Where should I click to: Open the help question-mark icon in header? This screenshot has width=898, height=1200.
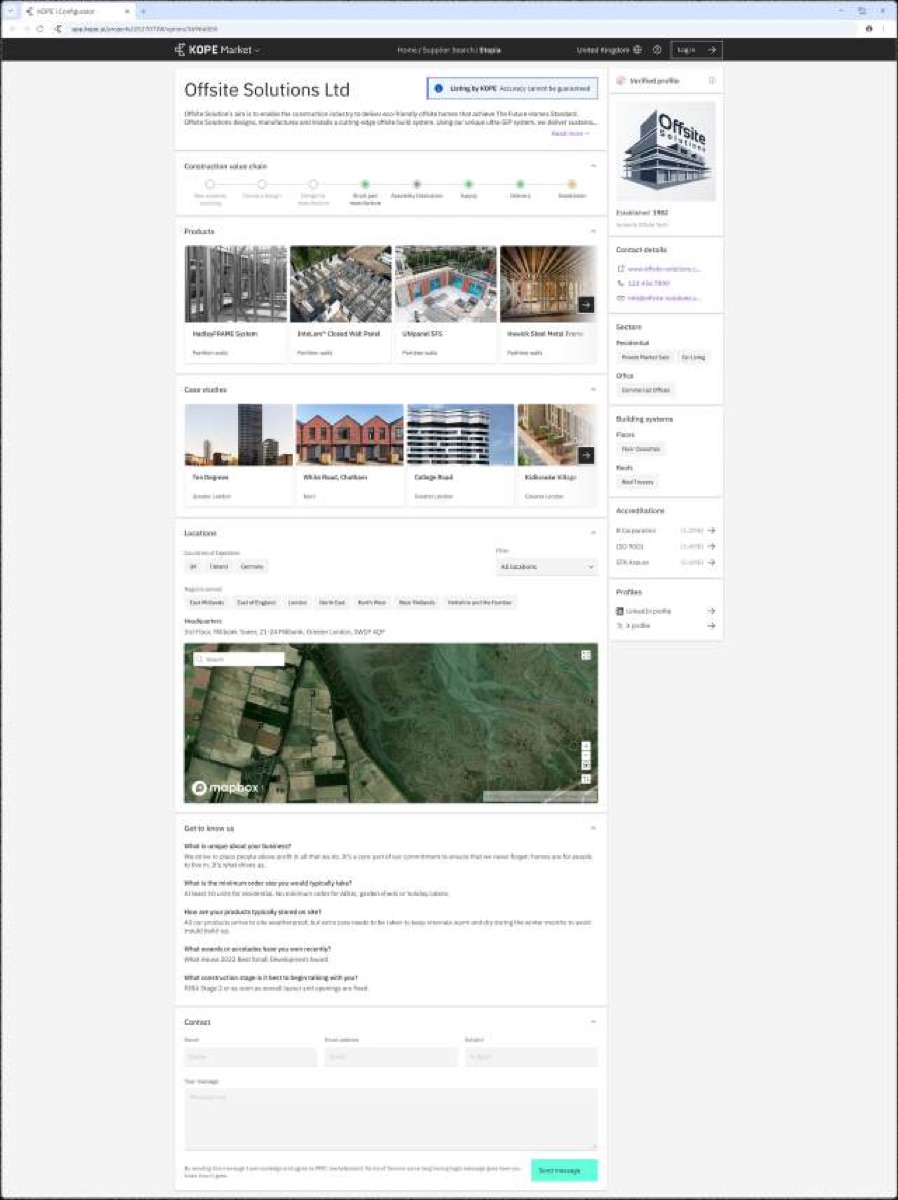657,49
